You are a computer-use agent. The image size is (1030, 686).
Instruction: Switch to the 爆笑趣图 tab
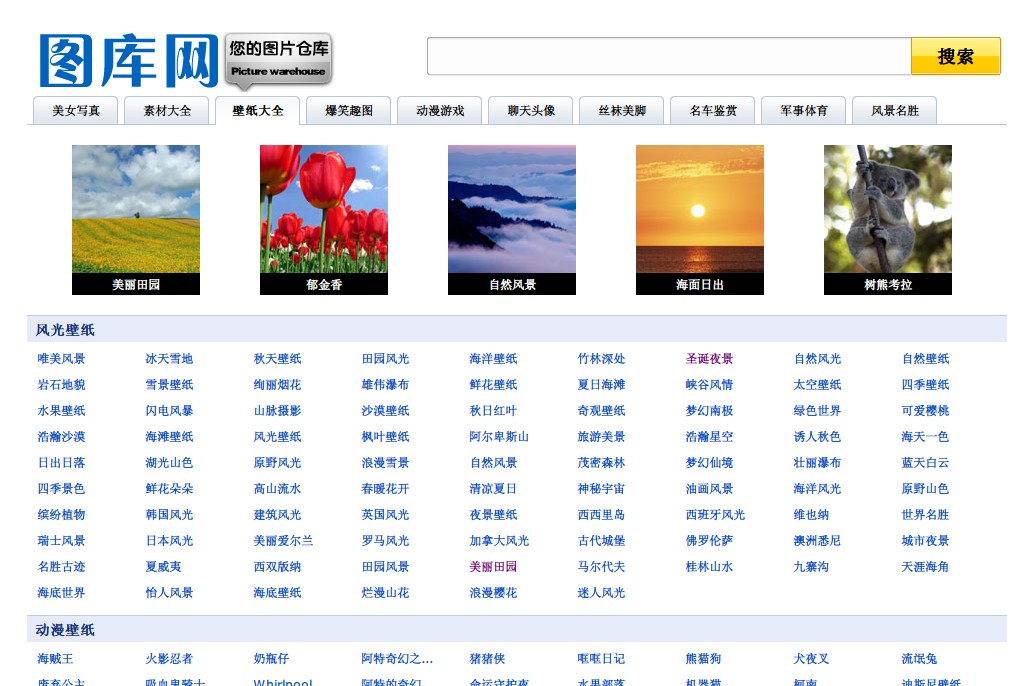(349, 110)
